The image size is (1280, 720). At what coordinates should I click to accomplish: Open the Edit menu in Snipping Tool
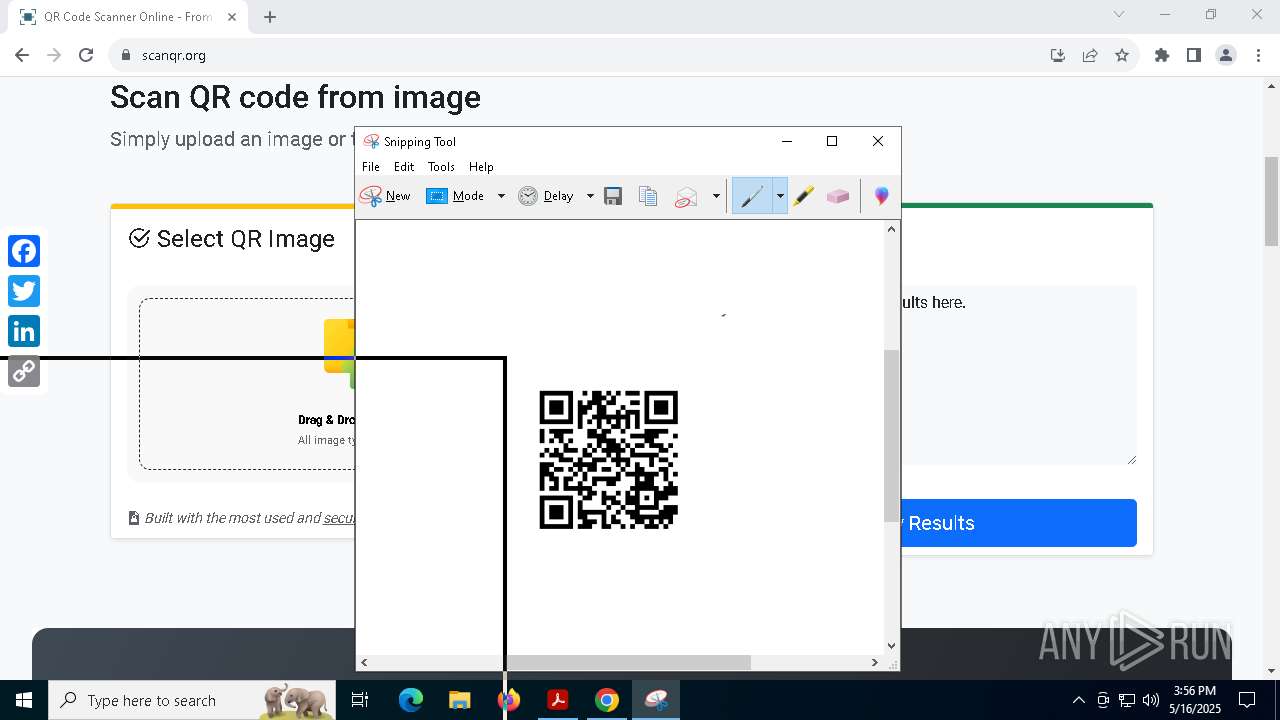[x=404, y=167]
